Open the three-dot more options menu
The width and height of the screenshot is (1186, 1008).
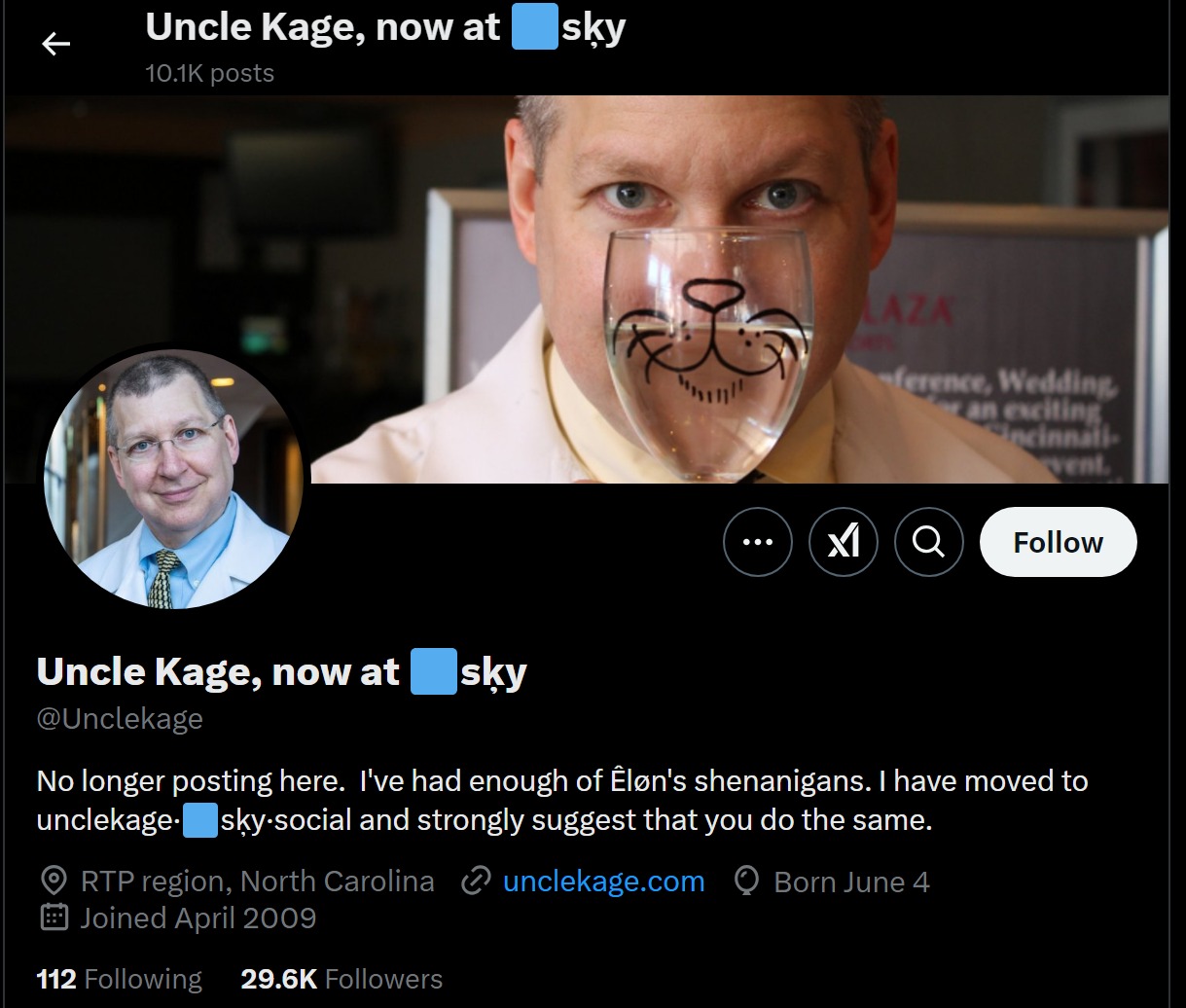pos(758,542)
